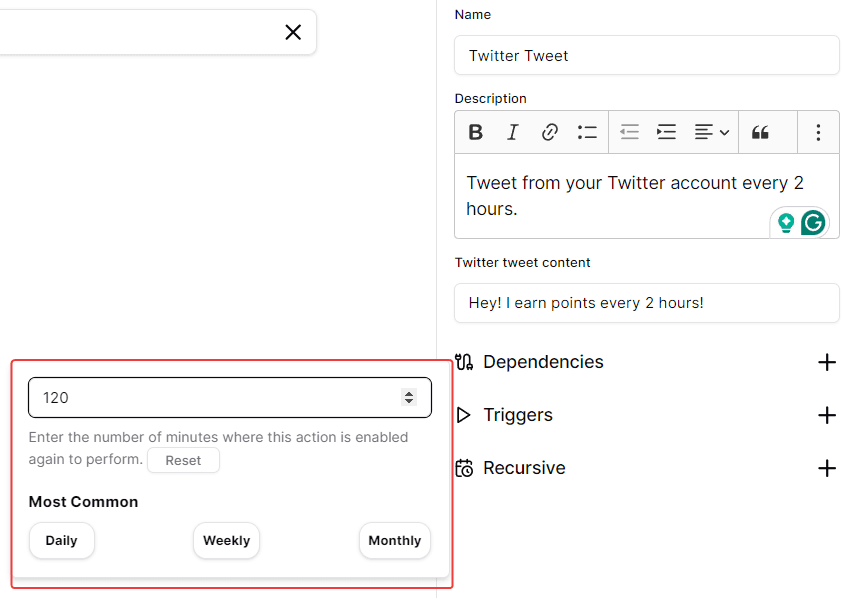Click the Twitter tweet content field
Screen dimensions: 849x598
646,303
